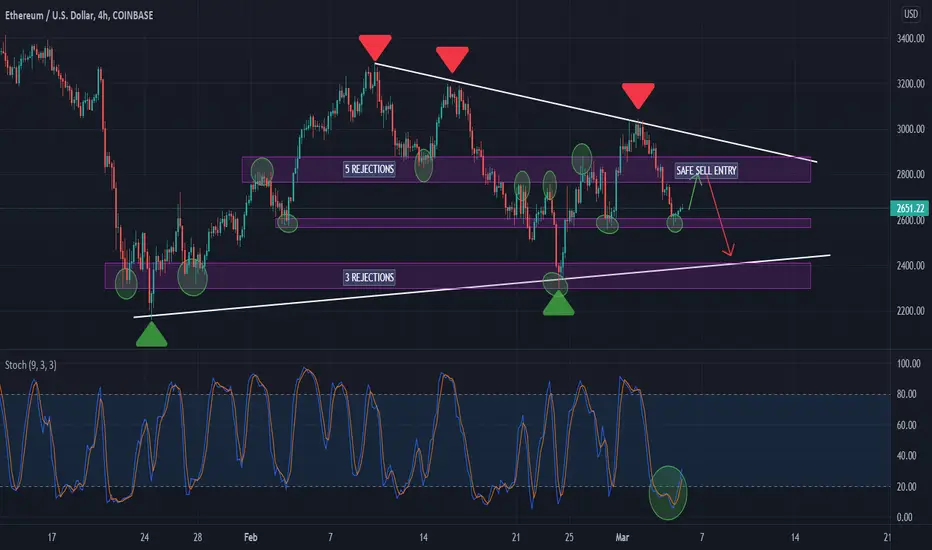Click the 60.00 stochastic scale label
This screenshot has width=932, height=550.
(908, 425)
